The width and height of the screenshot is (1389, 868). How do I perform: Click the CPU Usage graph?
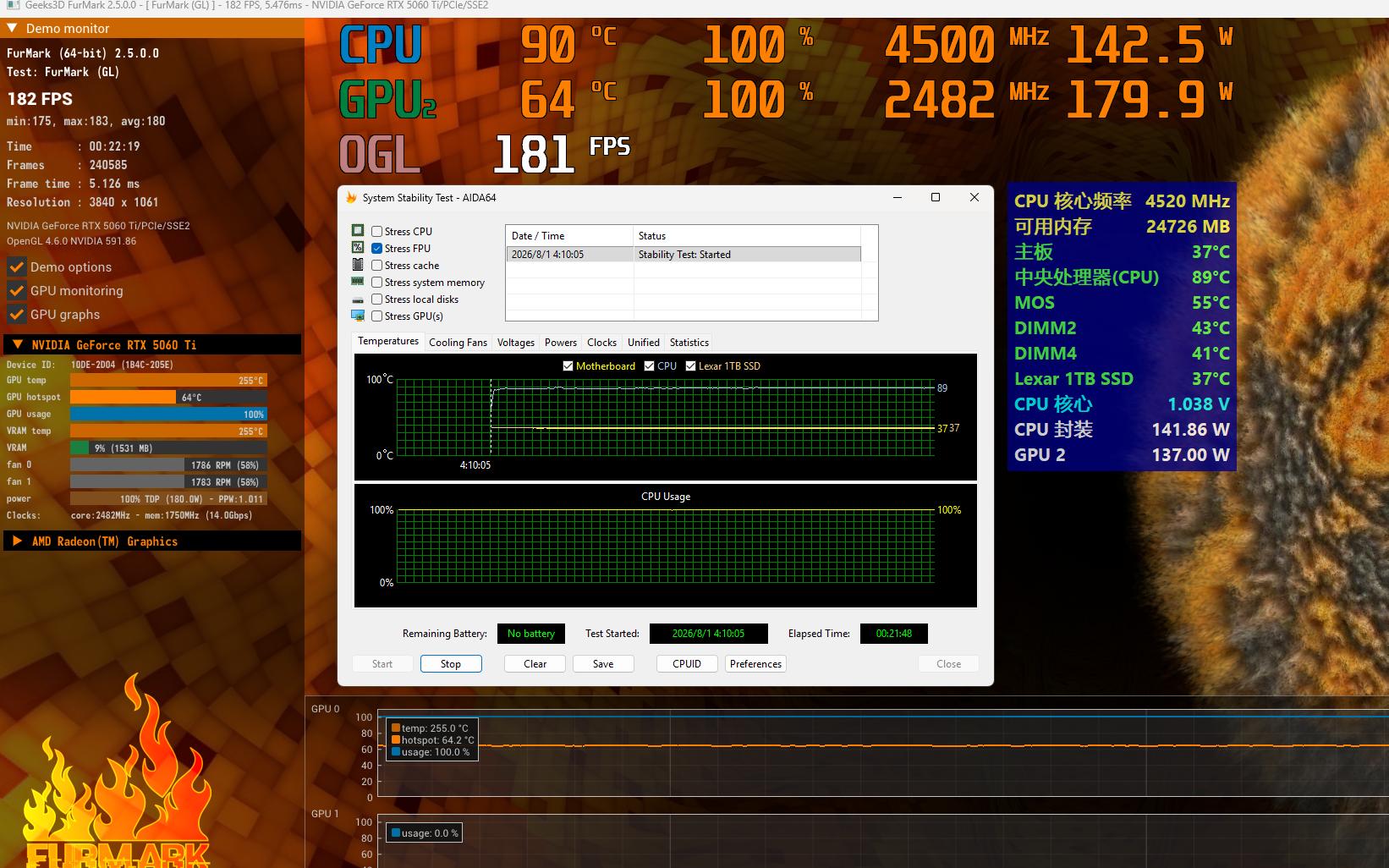tap(665, 546)
